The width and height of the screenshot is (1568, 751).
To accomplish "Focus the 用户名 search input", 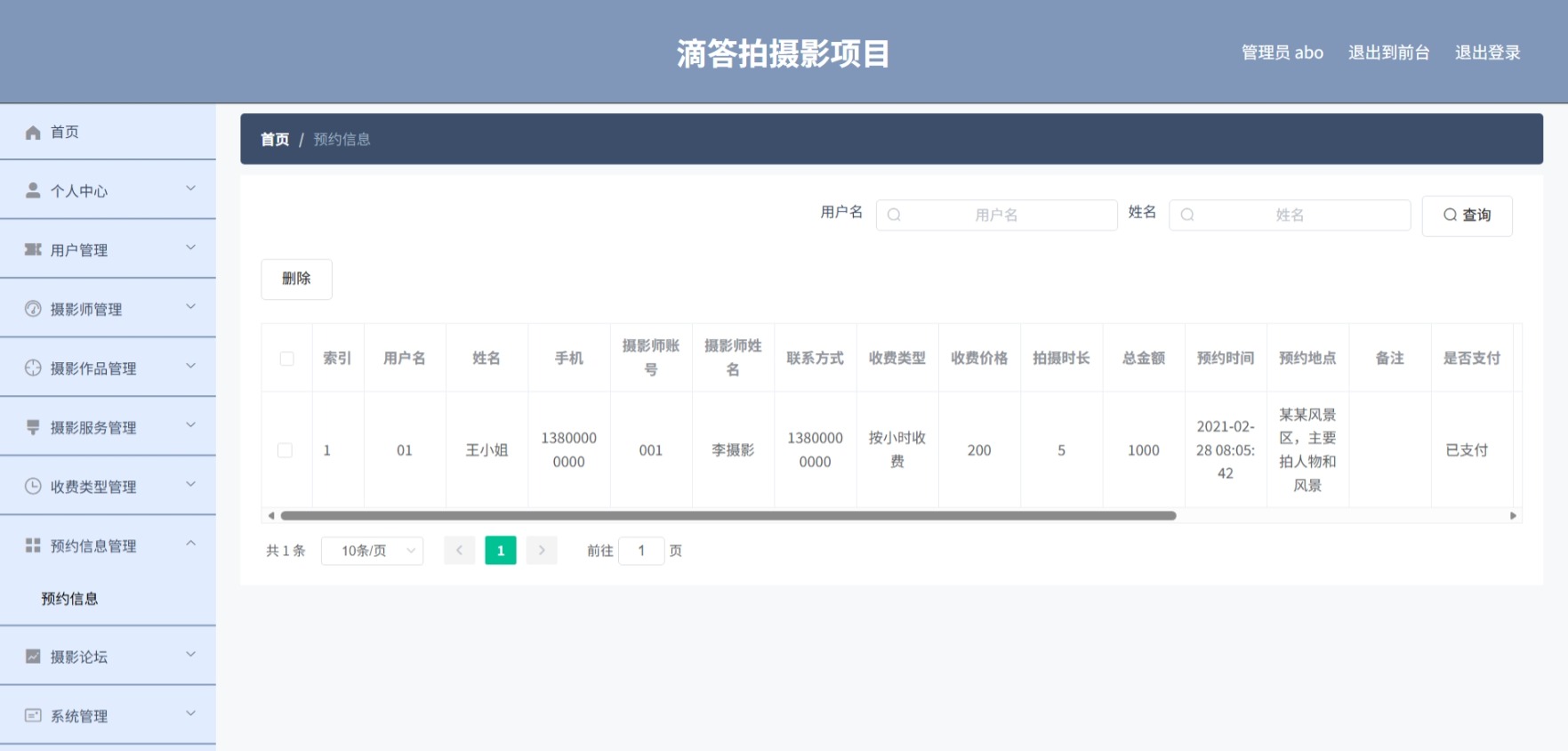I will (996, 214).
